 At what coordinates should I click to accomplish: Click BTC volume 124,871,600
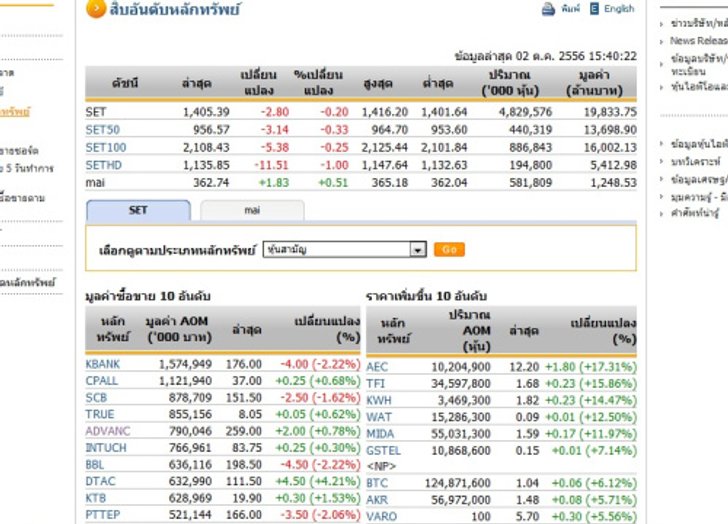coord(457,483)
